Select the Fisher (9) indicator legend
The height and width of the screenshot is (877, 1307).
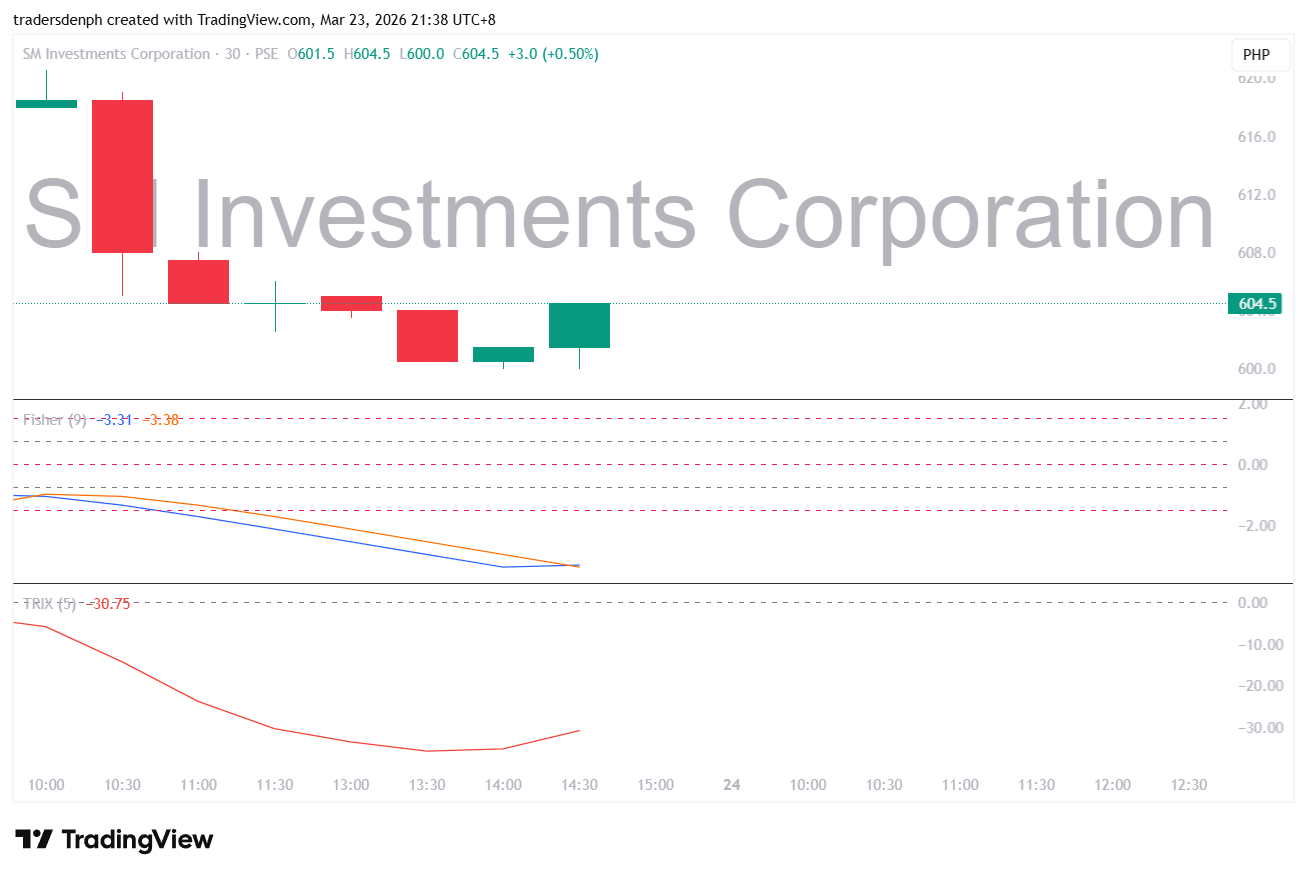coord(55,420)
